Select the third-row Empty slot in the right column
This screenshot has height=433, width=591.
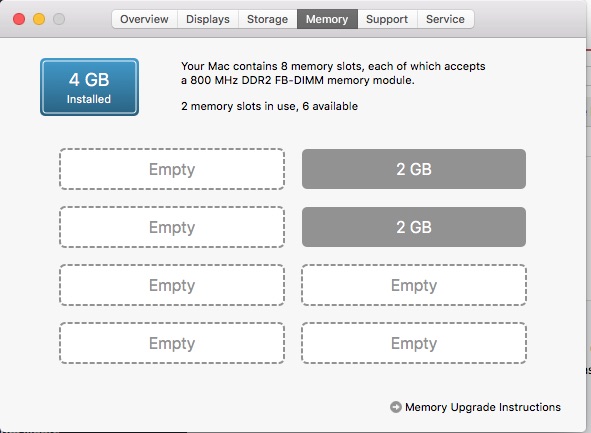pos(414,285)
